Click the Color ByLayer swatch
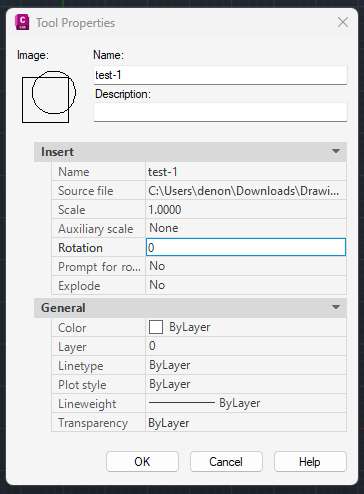 [x=156, y=327]
